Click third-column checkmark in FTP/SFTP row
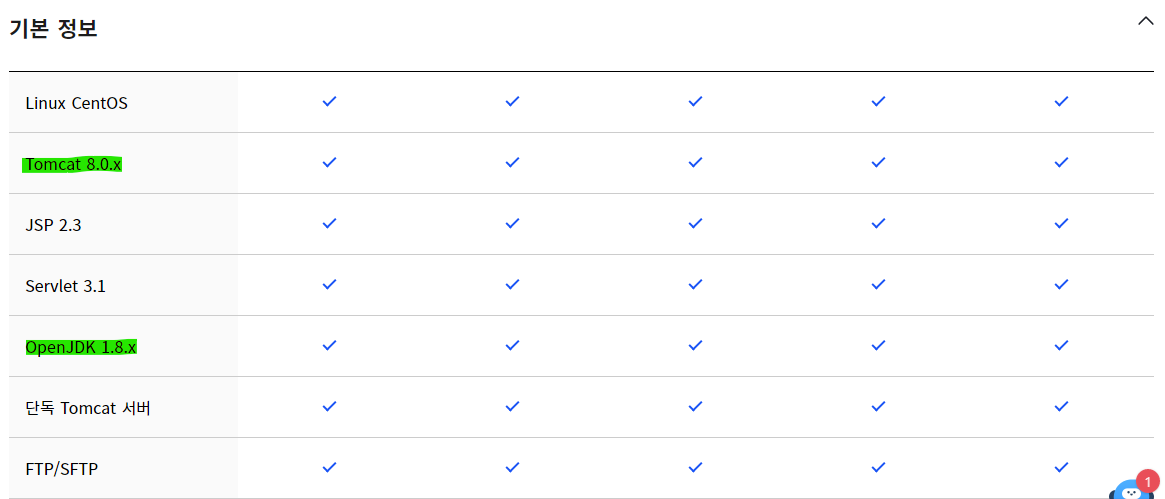 coord(695,468)
